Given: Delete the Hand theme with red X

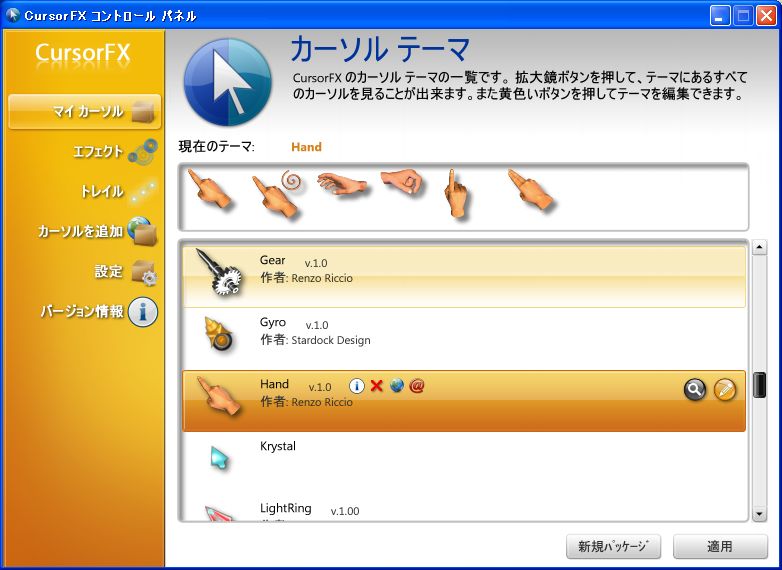Looking at the screenshot, I should [377, 385].
